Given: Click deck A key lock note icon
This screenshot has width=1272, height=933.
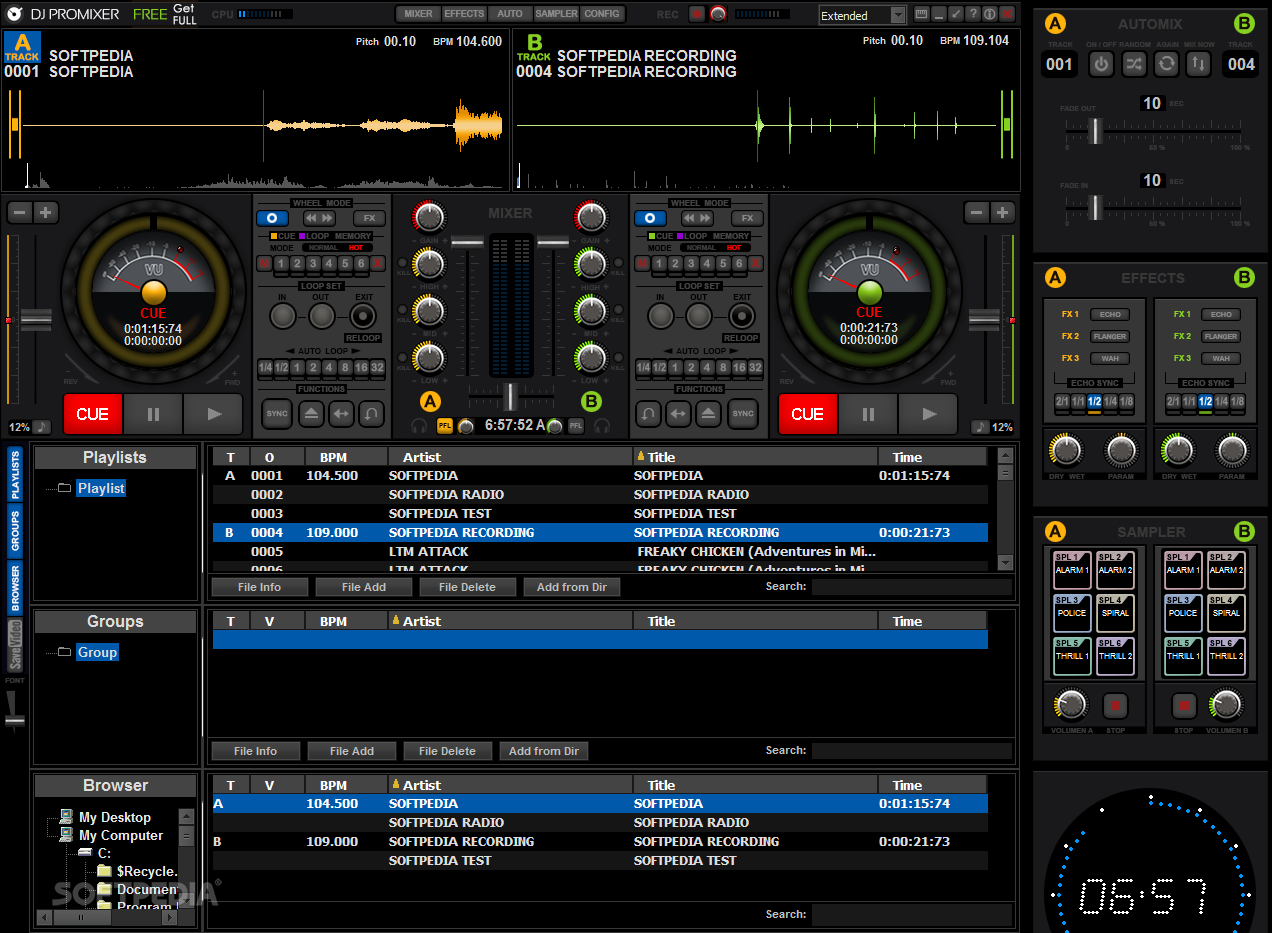Looking at the screenshot, I should [41, 427].
